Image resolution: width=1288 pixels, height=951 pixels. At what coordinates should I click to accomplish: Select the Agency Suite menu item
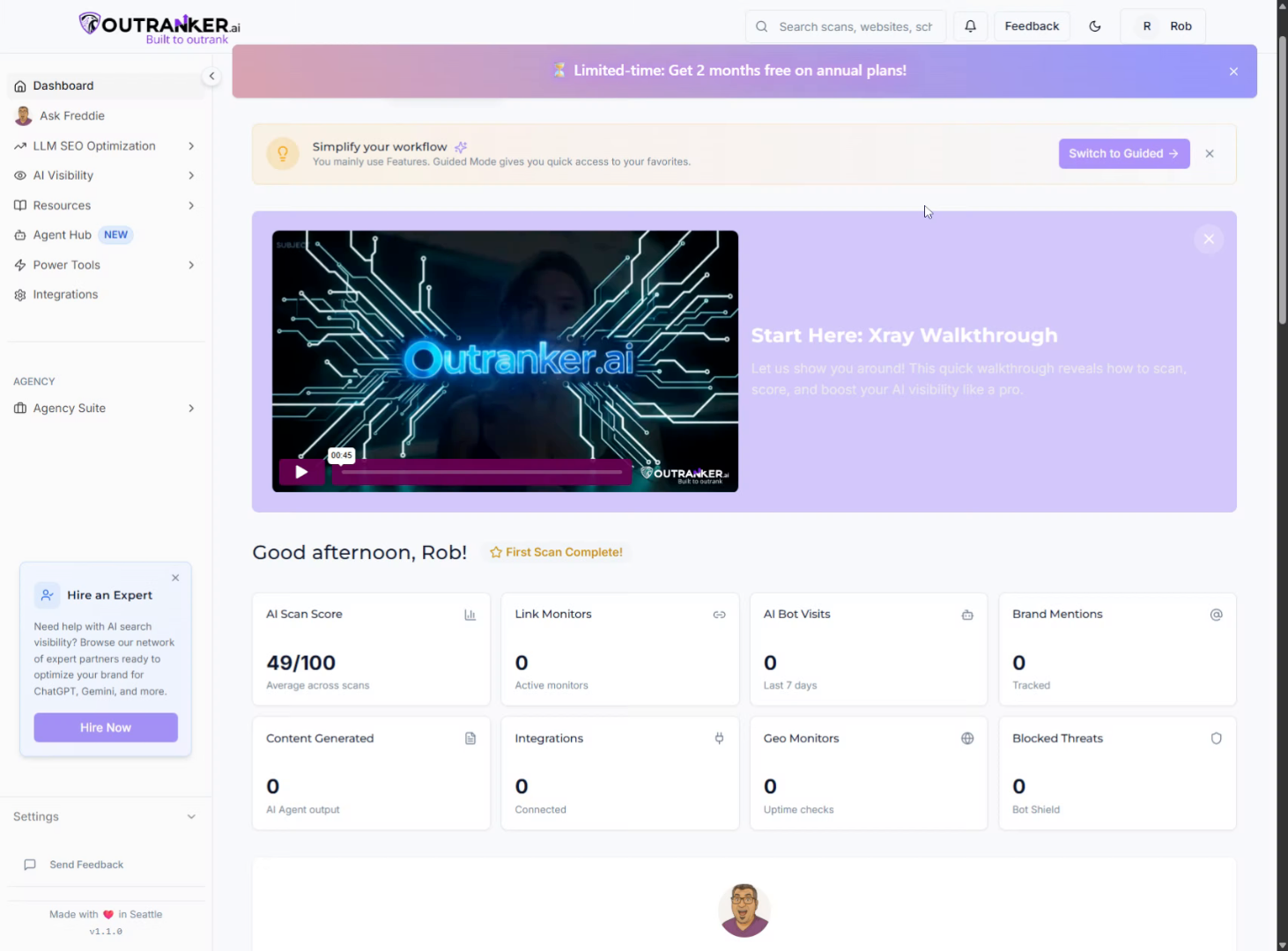pyautogui.click(x=106, y=409)
